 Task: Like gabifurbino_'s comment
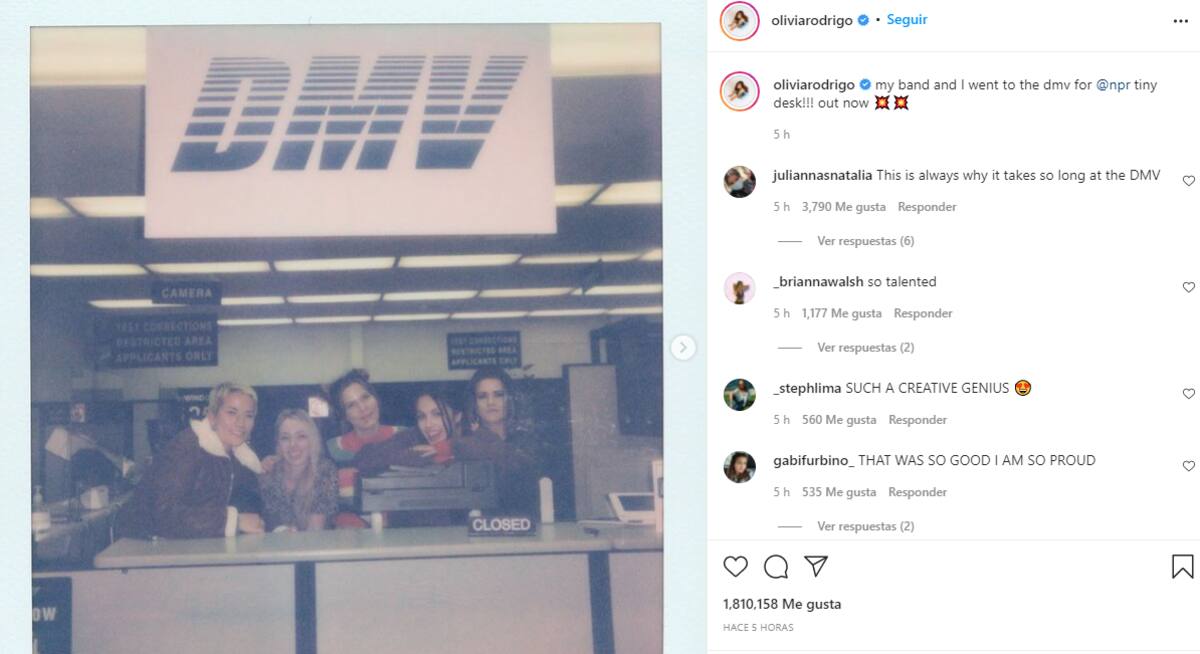[x=1189, y=466]
